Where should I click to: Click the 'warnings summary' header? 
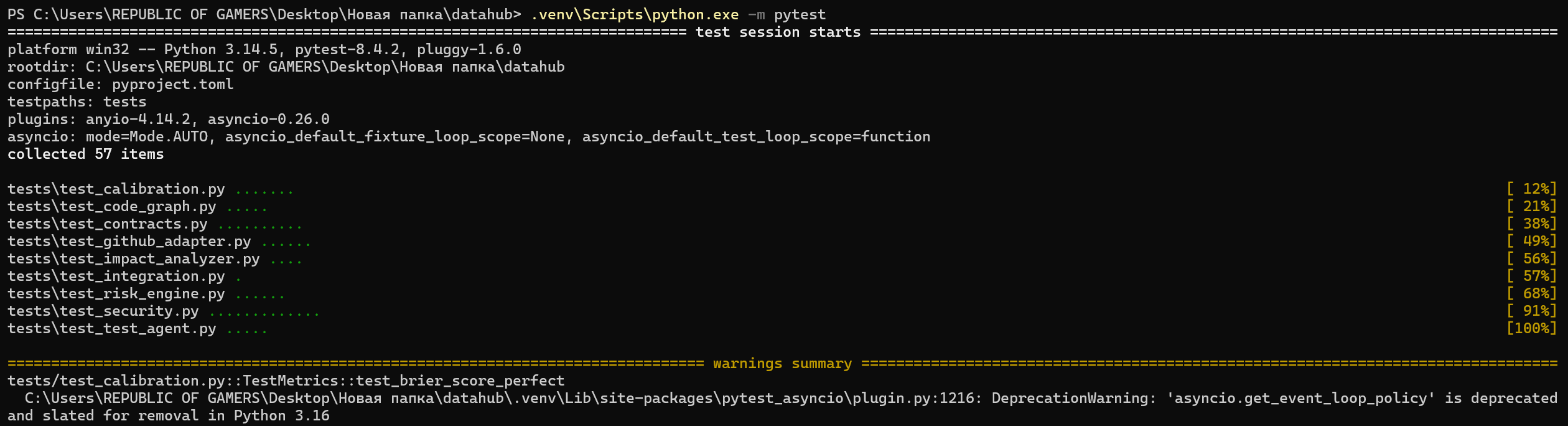click(x=782, y=364)
